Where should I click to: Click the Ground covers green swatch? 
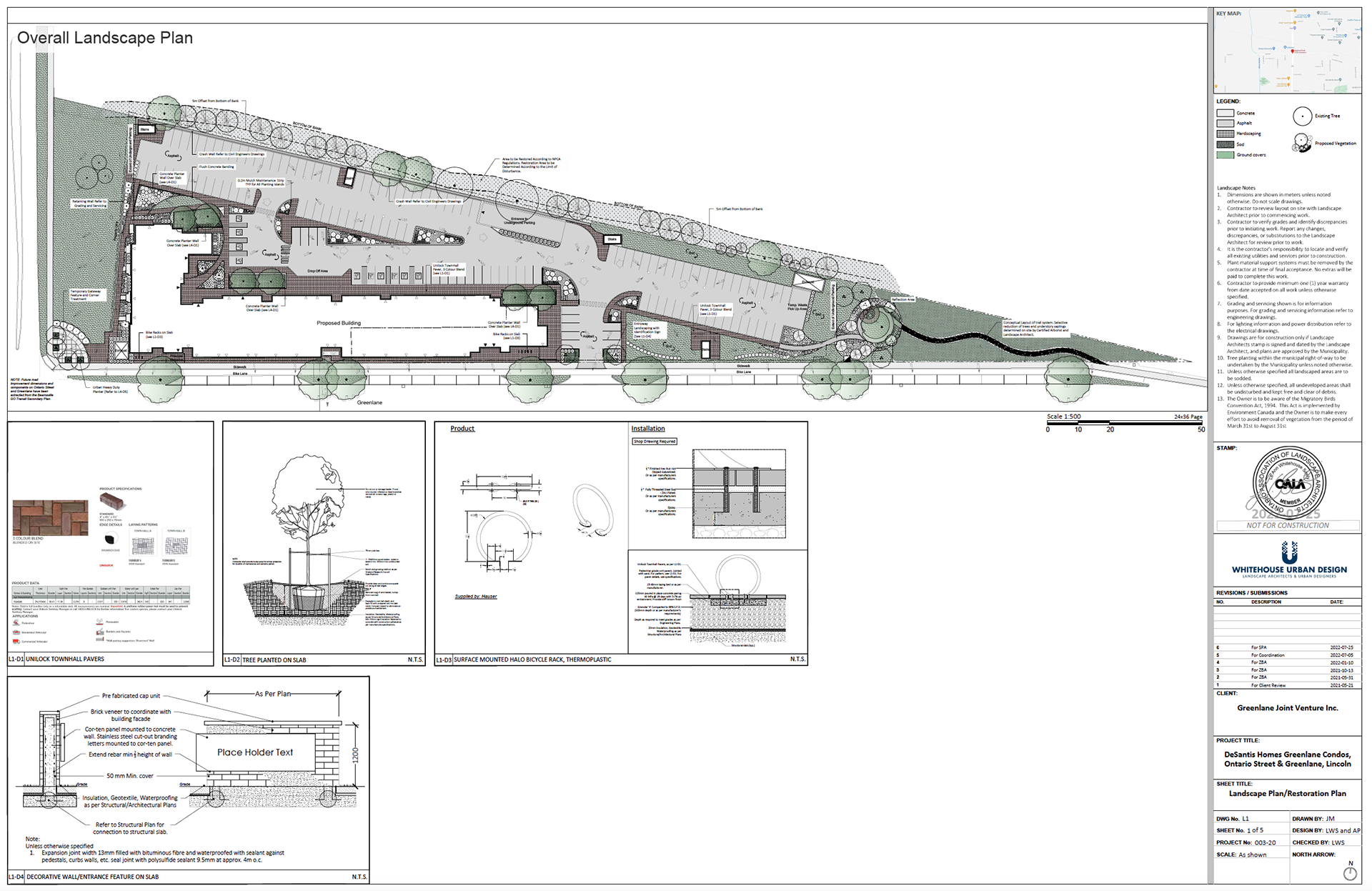[x=1225, y=155]
